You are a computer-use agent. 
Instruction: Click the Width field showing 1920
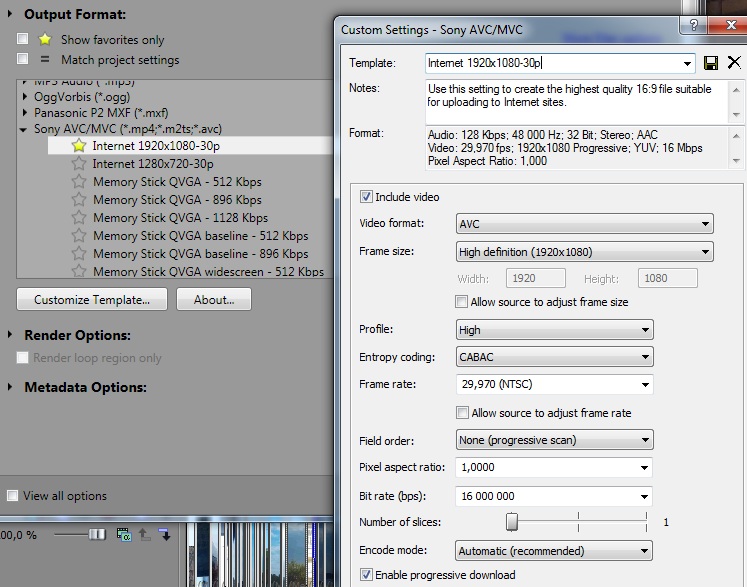pyautogui.click(x=536, y=278)
